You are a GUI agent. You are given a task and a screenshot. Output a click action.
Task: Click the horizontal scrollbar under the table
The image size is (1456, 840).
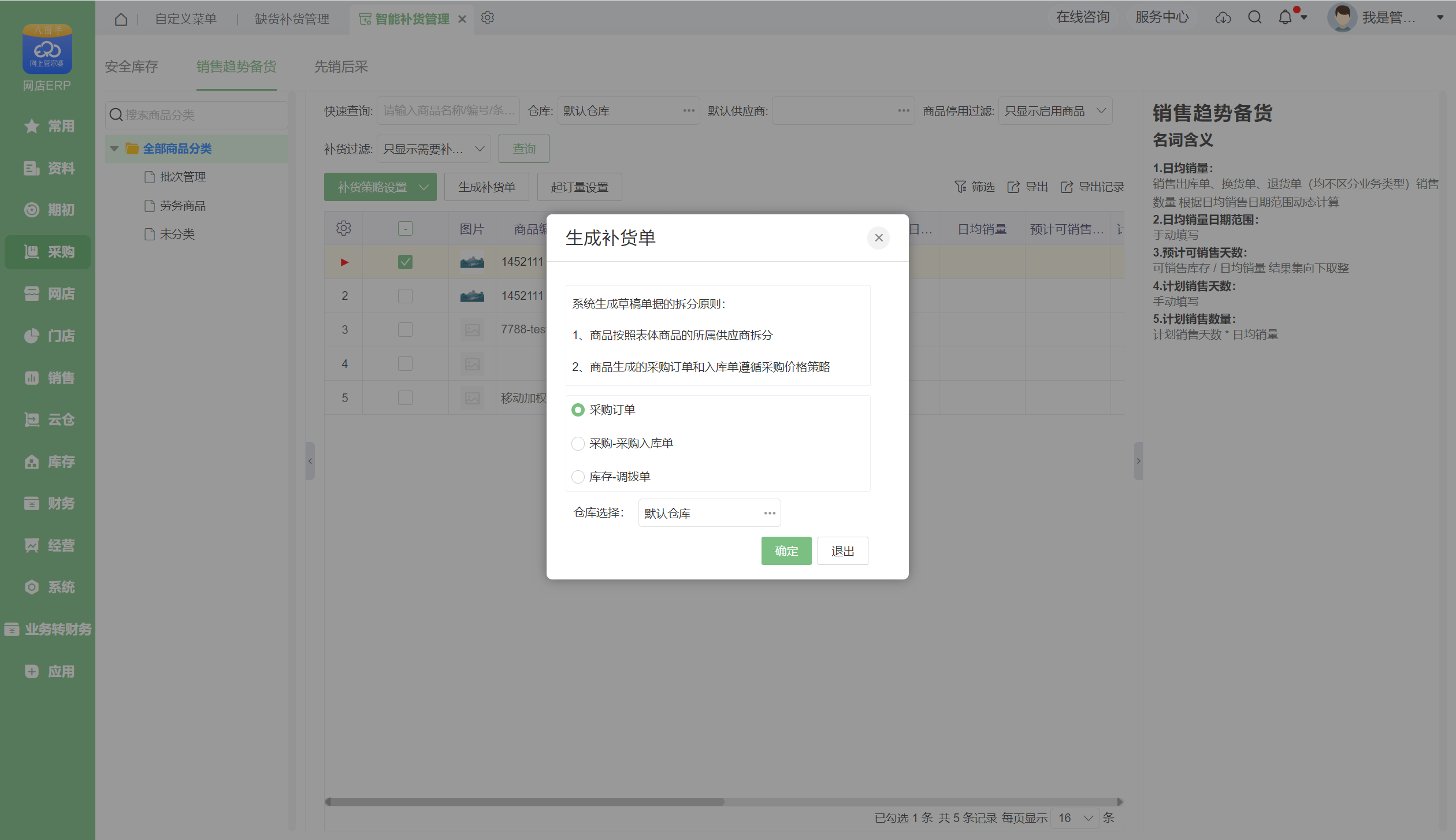click(526, 801)
